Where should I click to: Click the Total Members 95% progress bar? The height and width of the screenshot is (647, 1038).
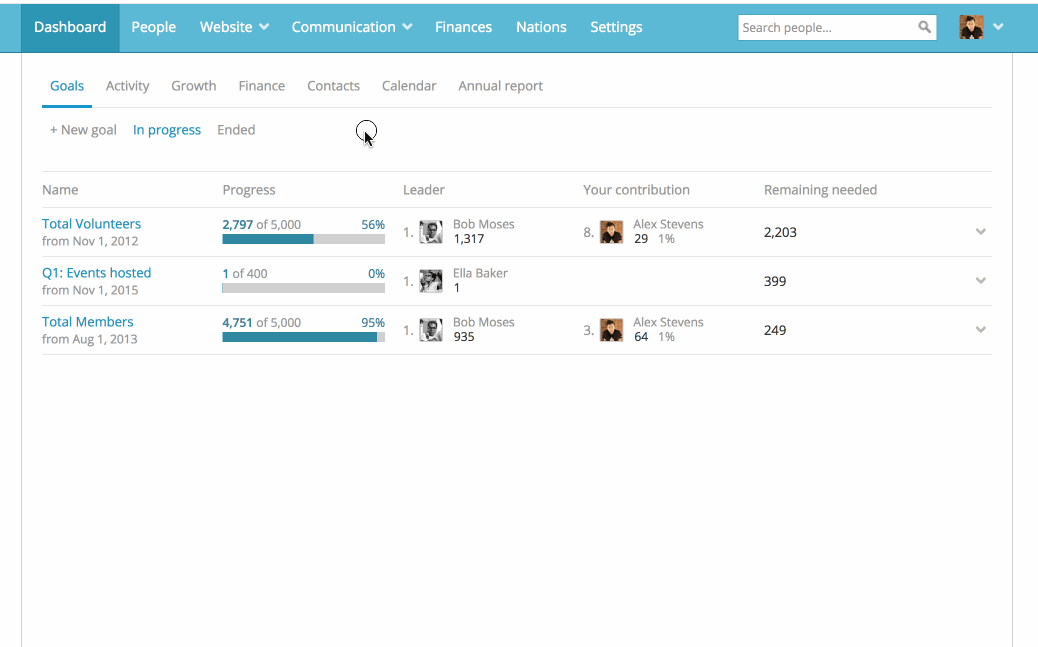click(303, 337)
